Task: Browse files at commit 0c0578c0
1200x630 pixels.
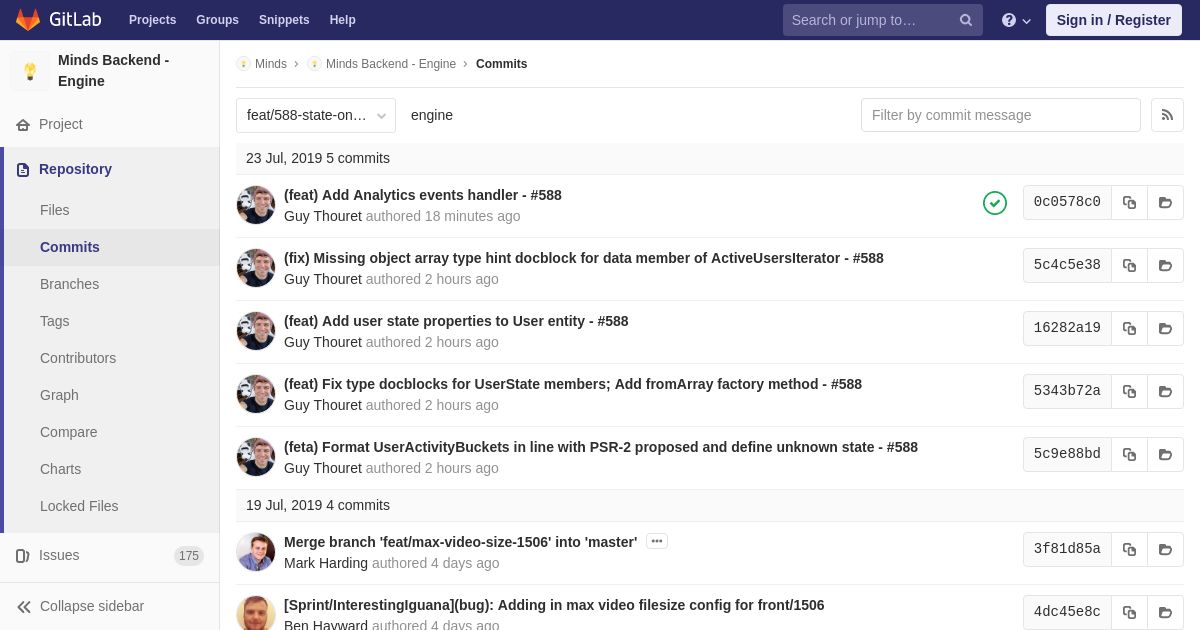Action: pos(1165,202)
